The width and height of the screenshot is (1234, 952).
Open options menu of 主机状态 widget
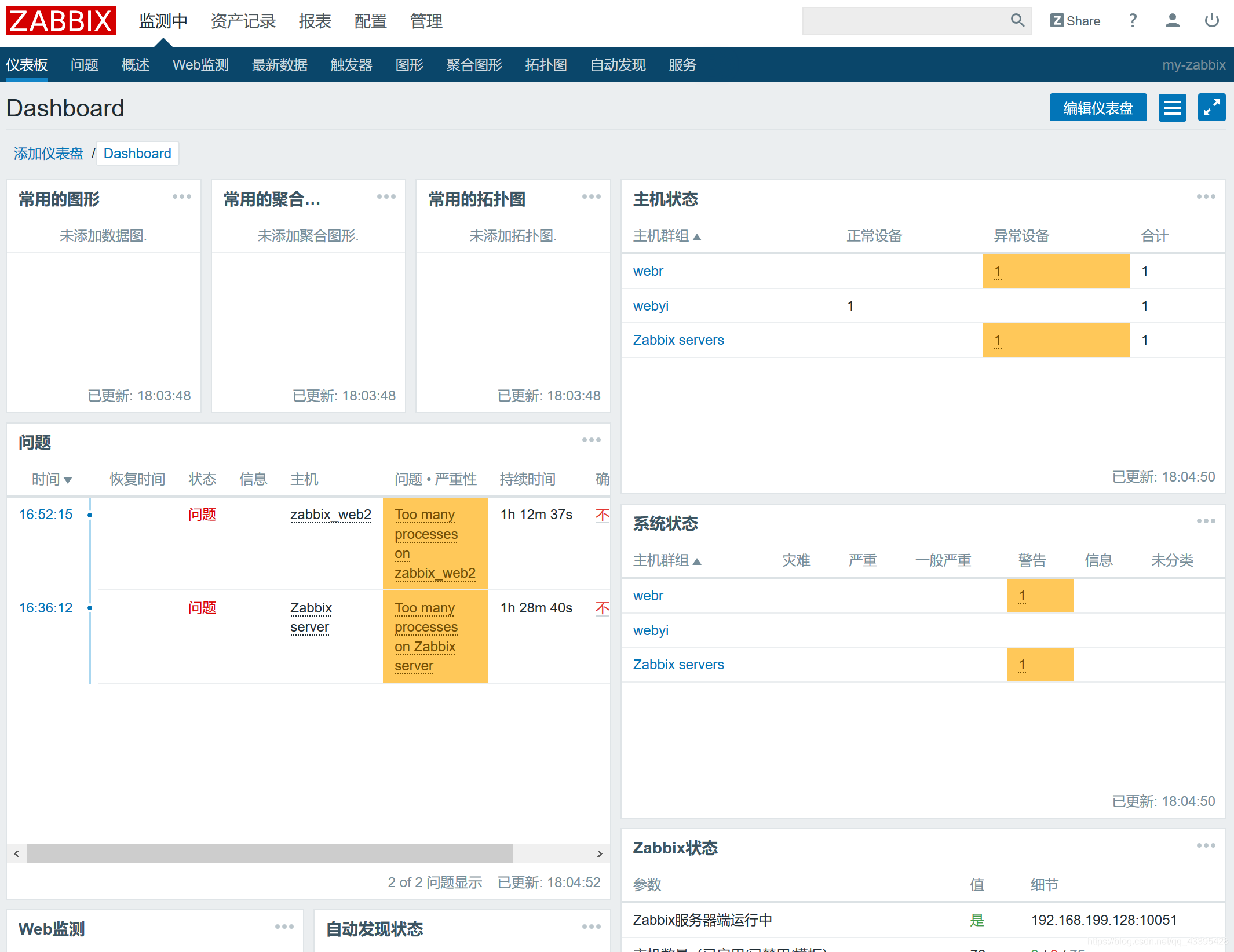[1206, 197]
